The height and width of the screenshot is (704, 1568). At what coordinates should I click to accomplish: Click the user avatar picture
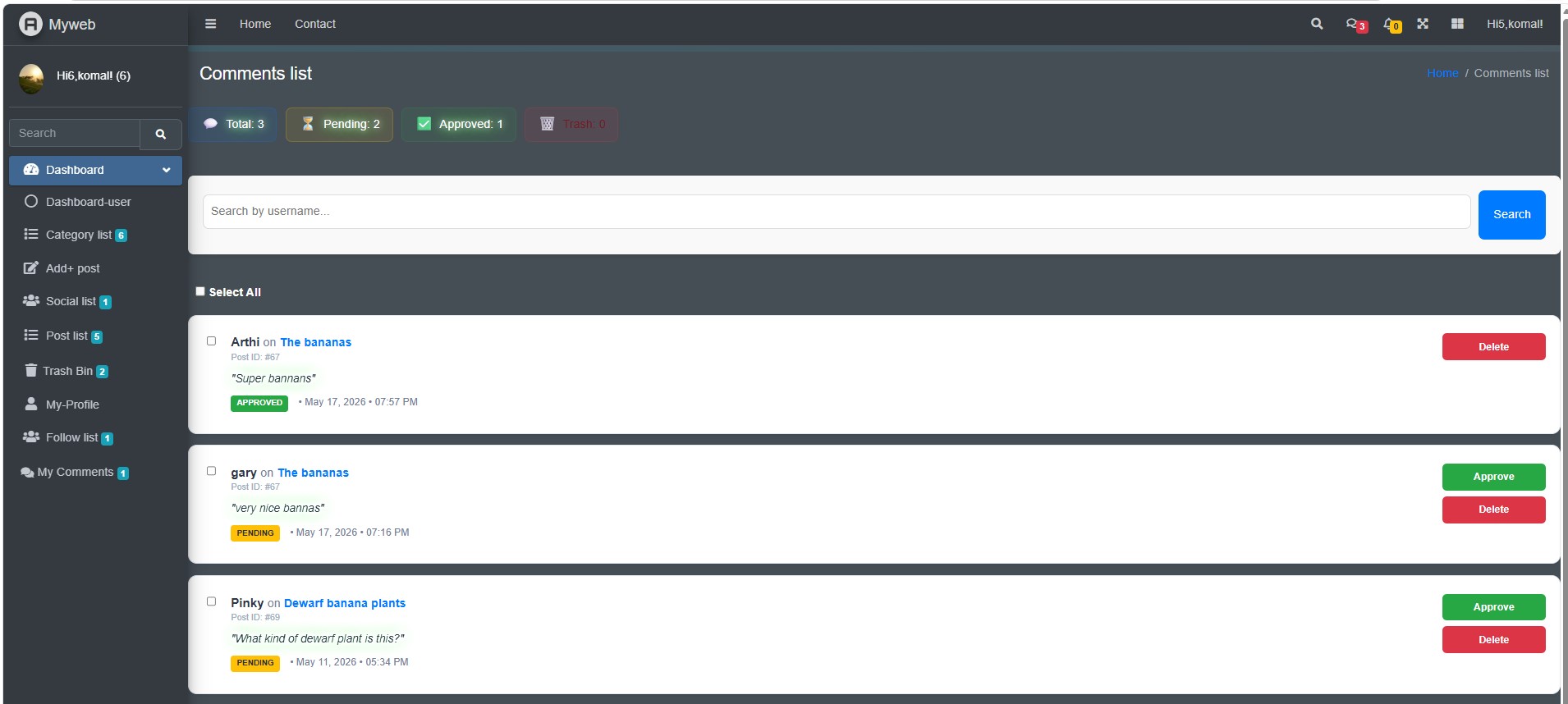(x=31, y=78)
